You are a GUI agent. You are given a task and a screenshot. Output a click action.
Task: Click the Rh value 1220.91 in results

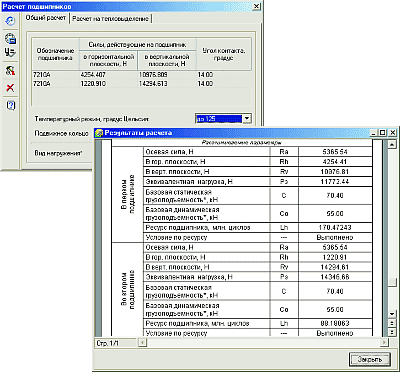tap(335, 257)
